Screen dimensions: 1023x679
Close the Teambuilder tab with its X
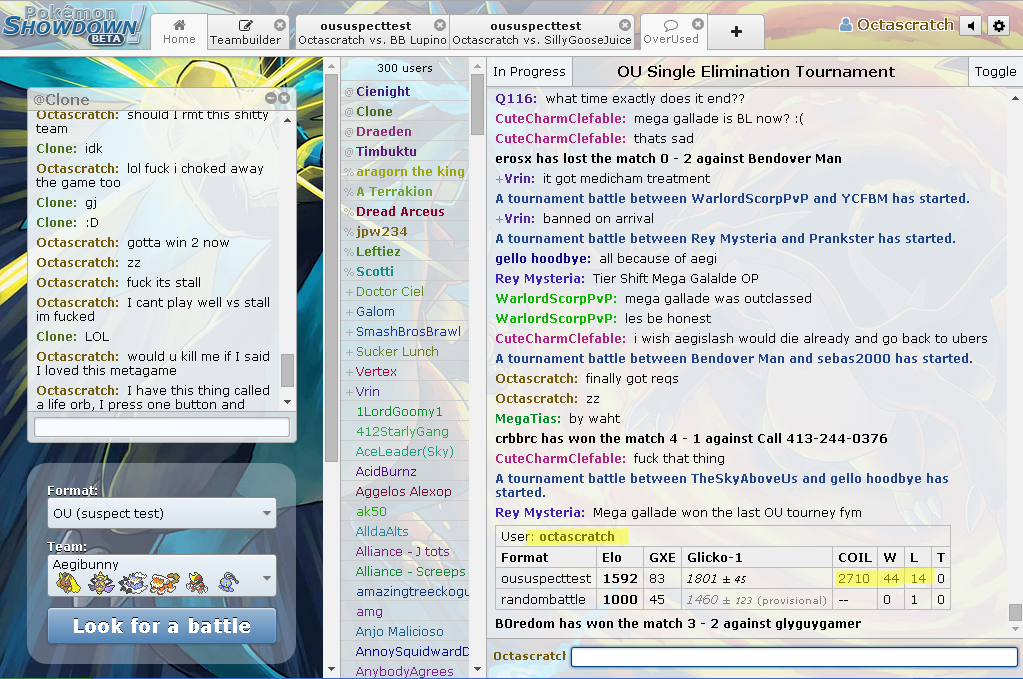point(280,25)
